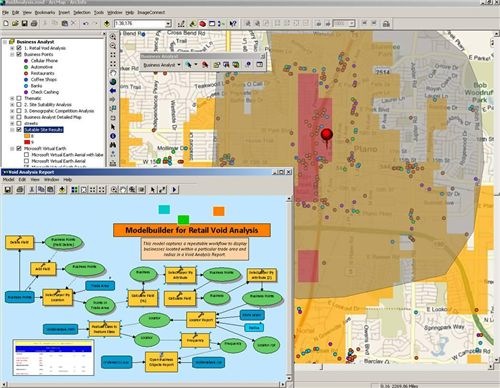The height and width of the screenshot is (388, 500).
Task: Toggle the Microsoft Virtual Earth Aerial layer
Action: click(26, 161)
